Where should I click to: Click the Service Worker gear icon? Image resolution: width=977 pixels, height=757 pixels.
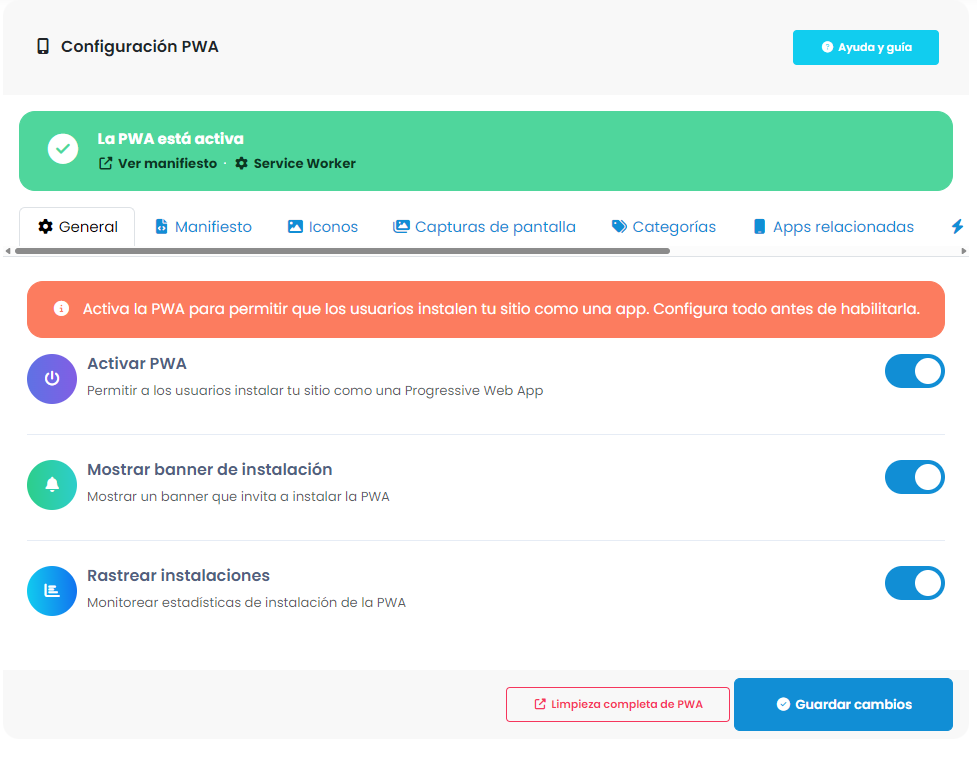[x=240, y=163]
